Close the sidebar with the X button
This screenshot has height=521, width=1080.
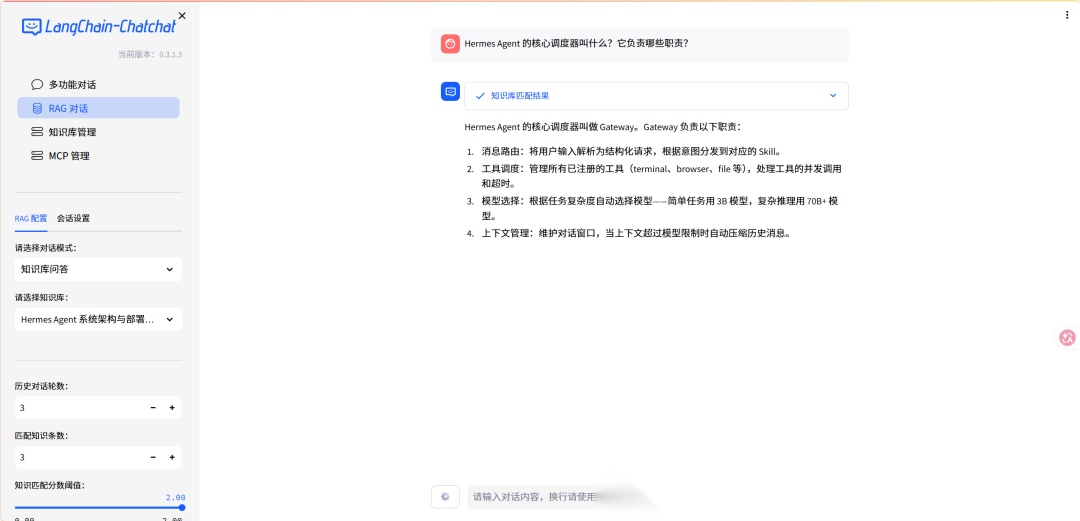[182, 15]
